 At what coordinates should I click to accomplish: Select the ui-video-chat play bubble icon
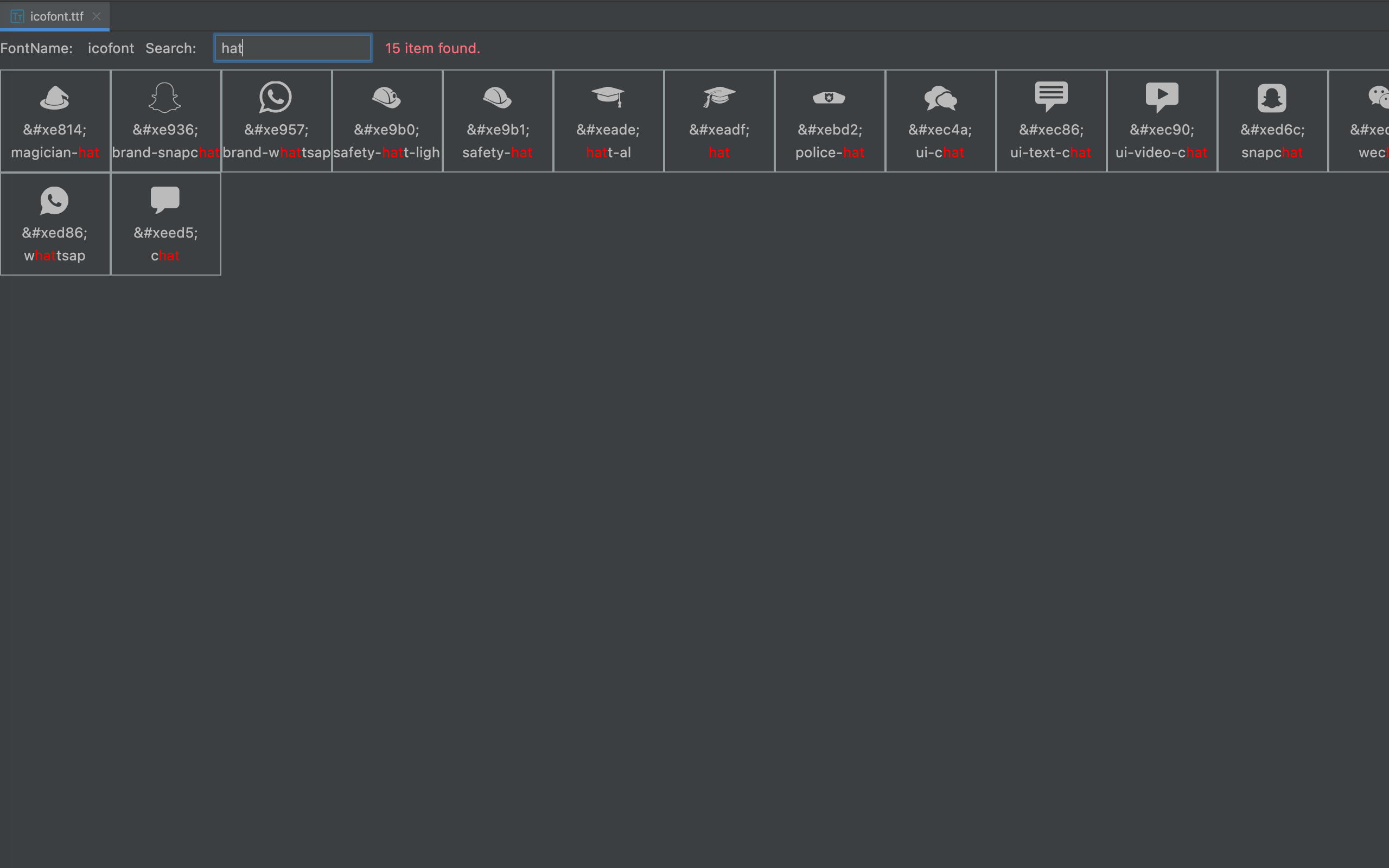click(1162, 97)
